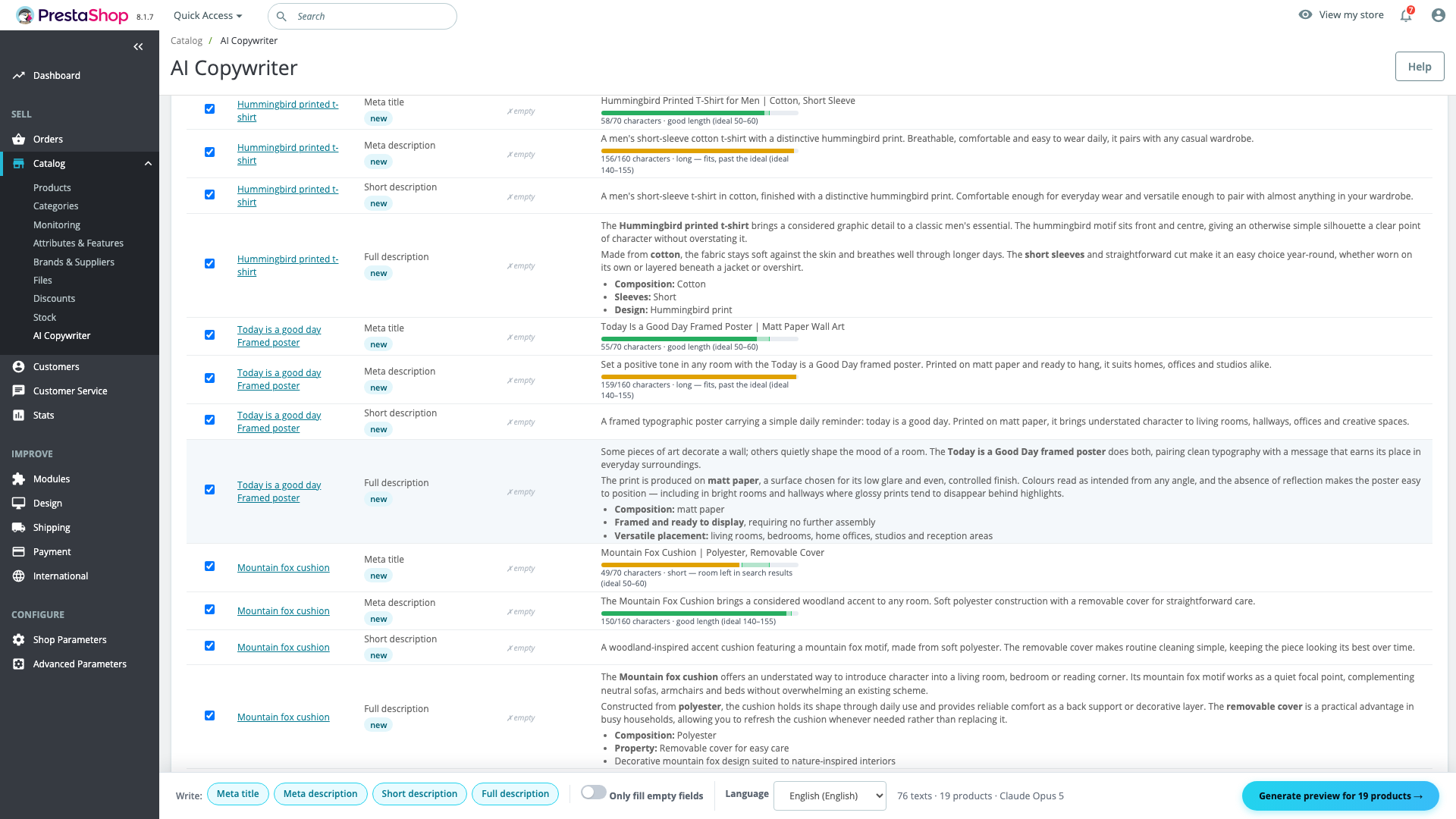Open Discounts in the Catalog submenu
1456x819 pixels.
(55, 299)
